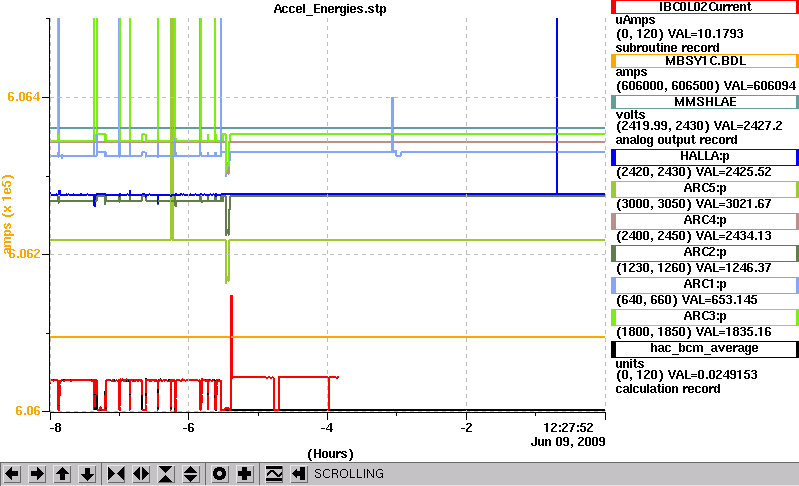This screenshot has height=486, width=799.
Task: Click the -8 x-axis tick label
Action: coord(55,427)
